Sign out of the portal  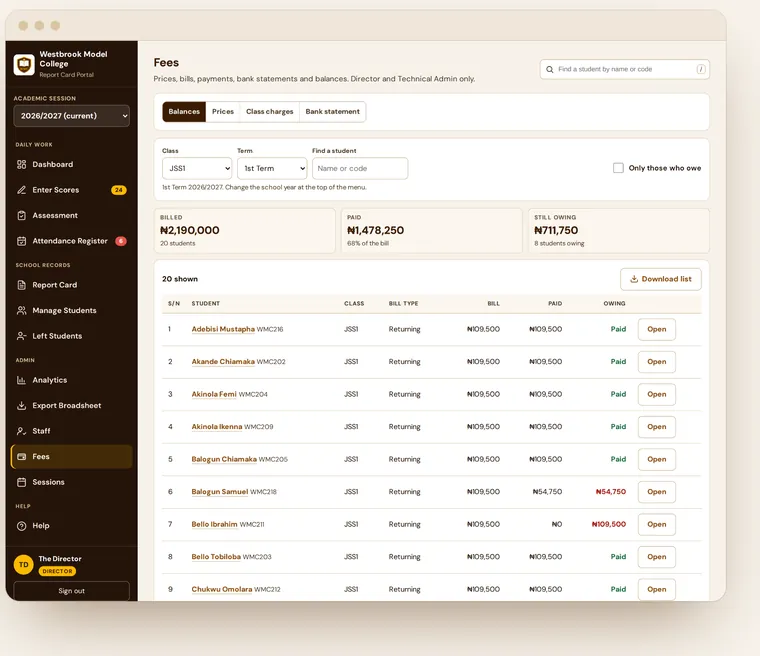coord(72,591)
